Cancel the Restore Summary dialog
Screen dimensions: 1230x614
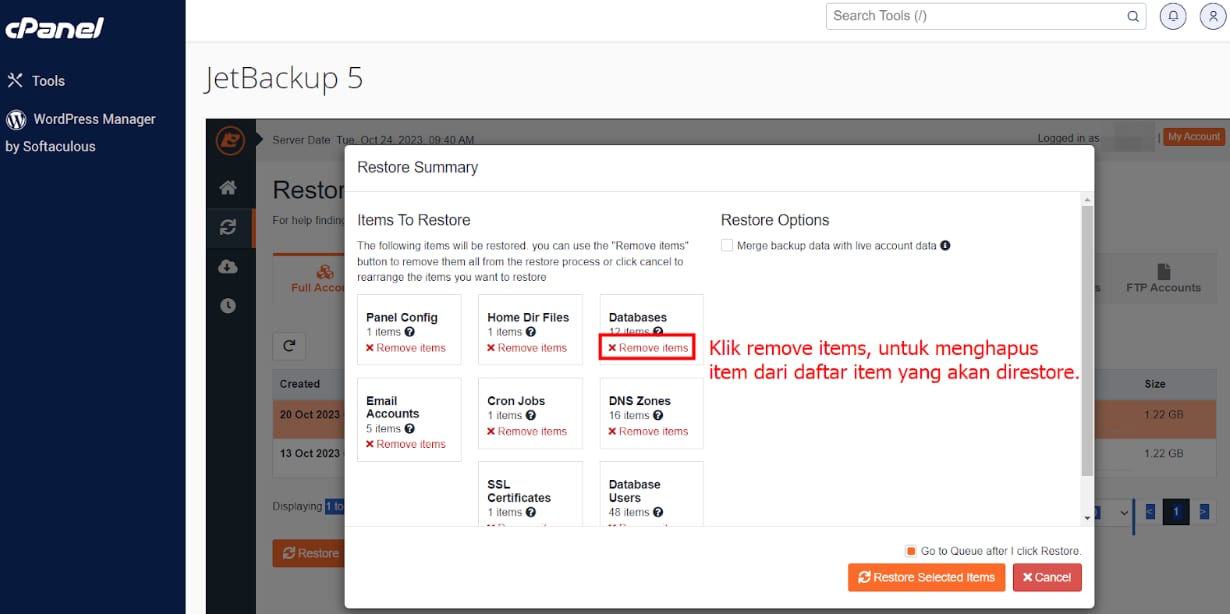pyautogui.click(x=1047, y=577)
